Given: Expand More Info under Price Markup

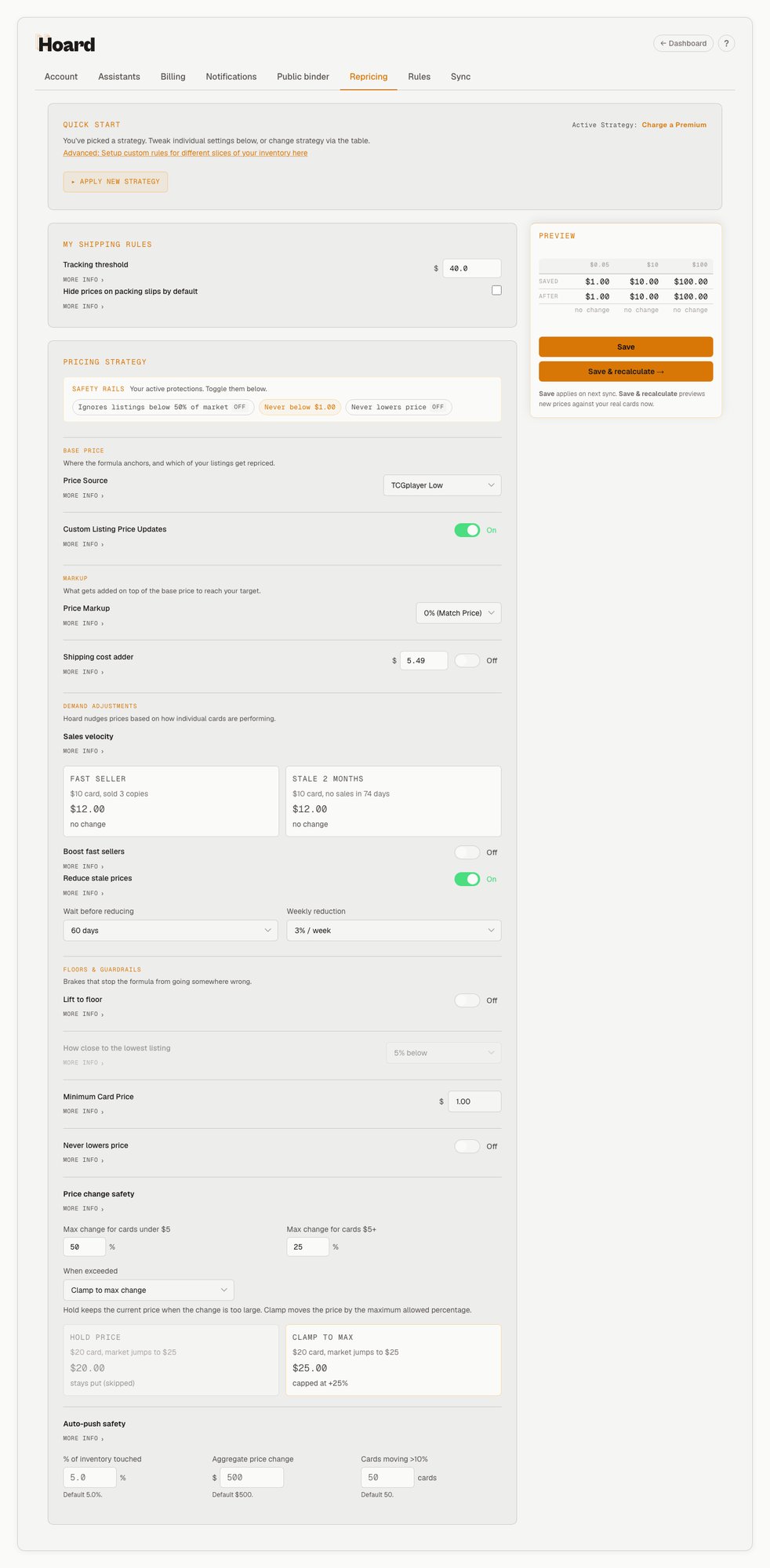Looking at the screenshot, I should pyautogui.click(x=83, y=623).
